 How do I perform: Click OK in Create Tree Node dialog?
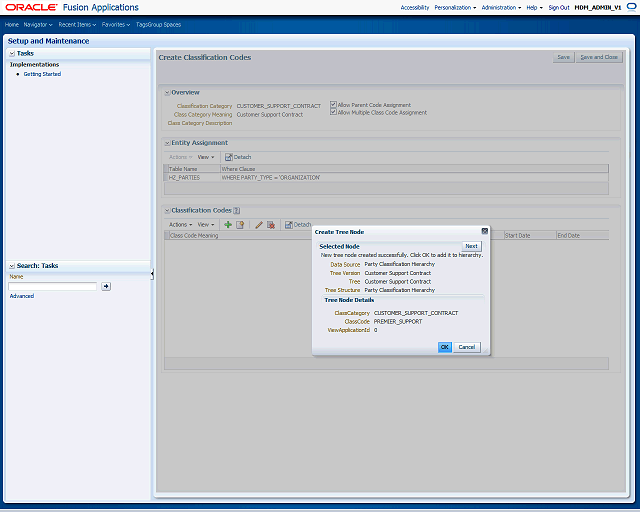pos(444,347)
